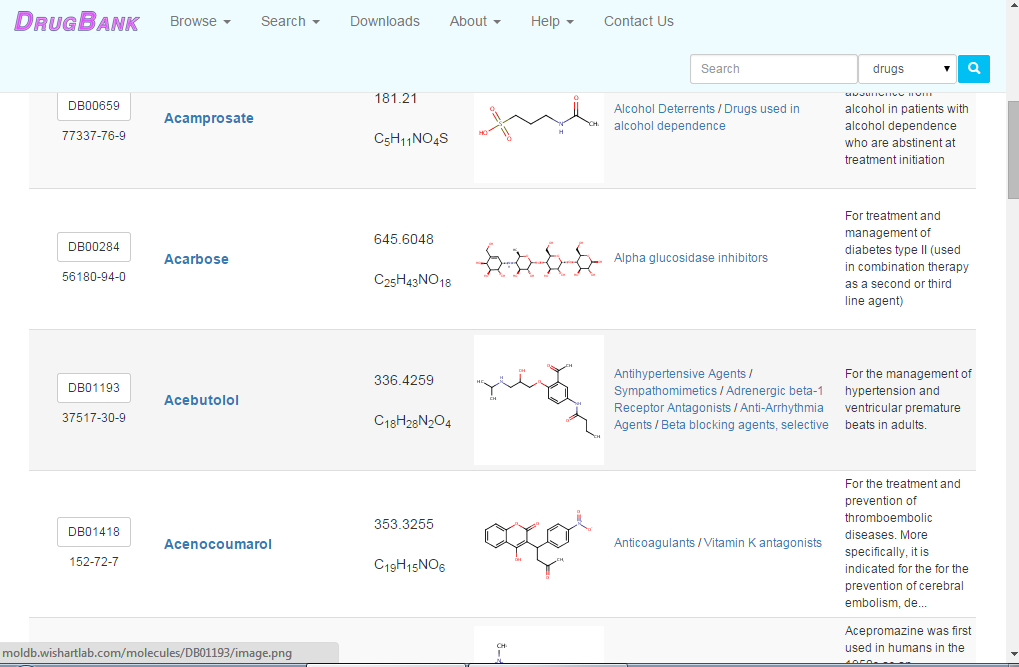
Task: Expand the Browse menu
Action: pyautogui.click(x=200, y=20)
